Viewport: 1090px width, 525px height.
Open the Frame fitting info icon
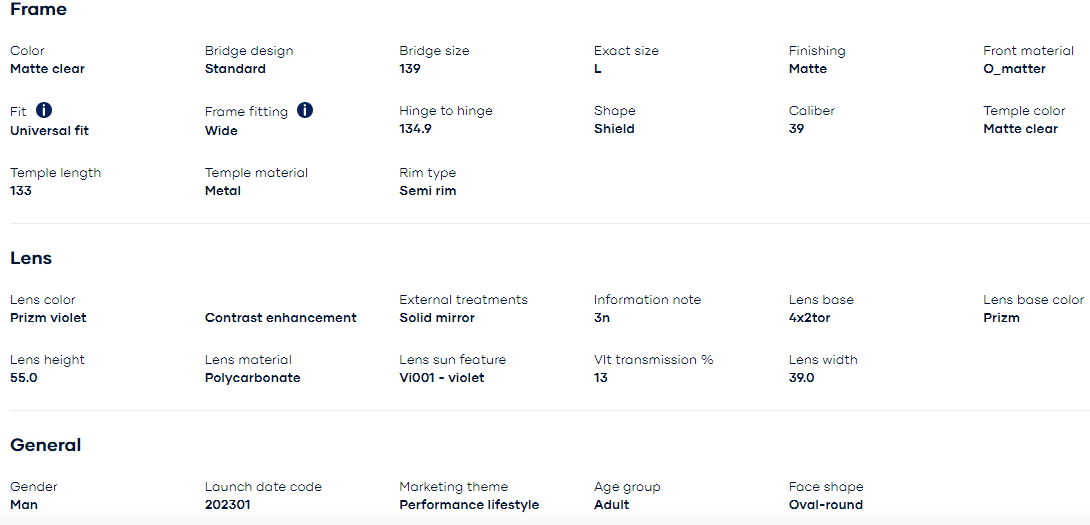305,110
